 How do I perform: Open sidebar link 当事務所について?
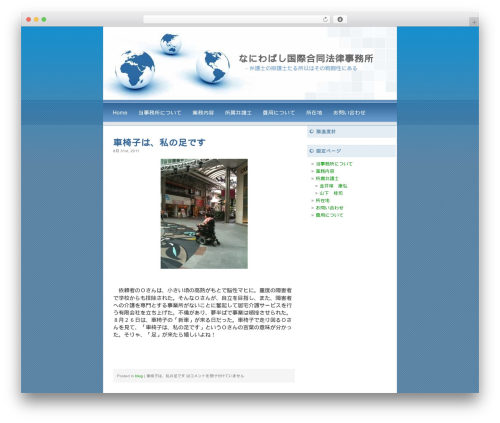[334, 164]
